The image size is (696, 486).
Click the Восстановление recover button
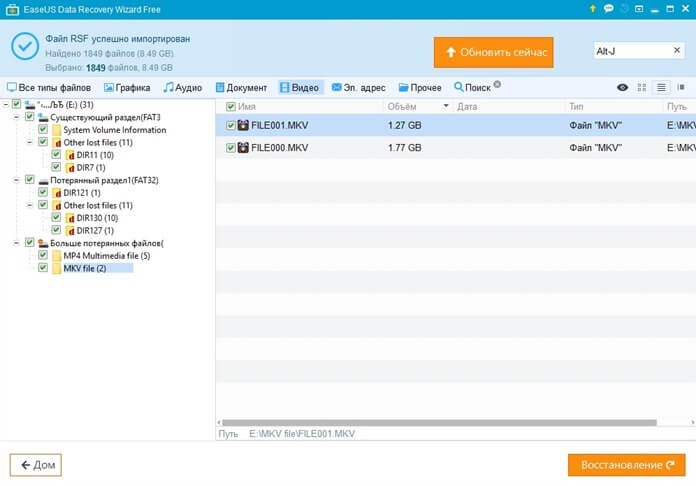click(x=627, y=465)
